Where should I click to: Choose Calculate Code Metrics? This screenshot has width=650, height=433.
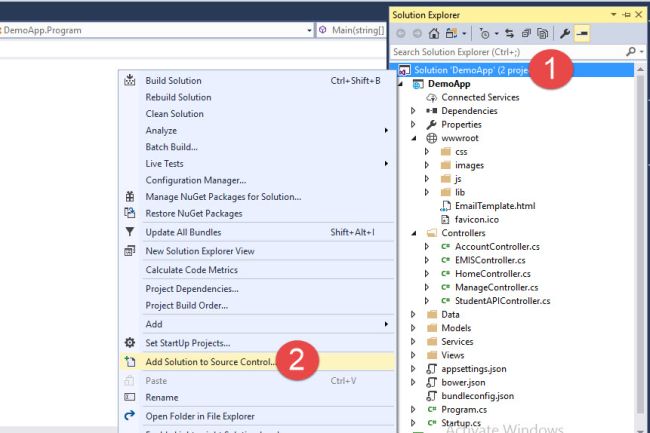(257, 270)
